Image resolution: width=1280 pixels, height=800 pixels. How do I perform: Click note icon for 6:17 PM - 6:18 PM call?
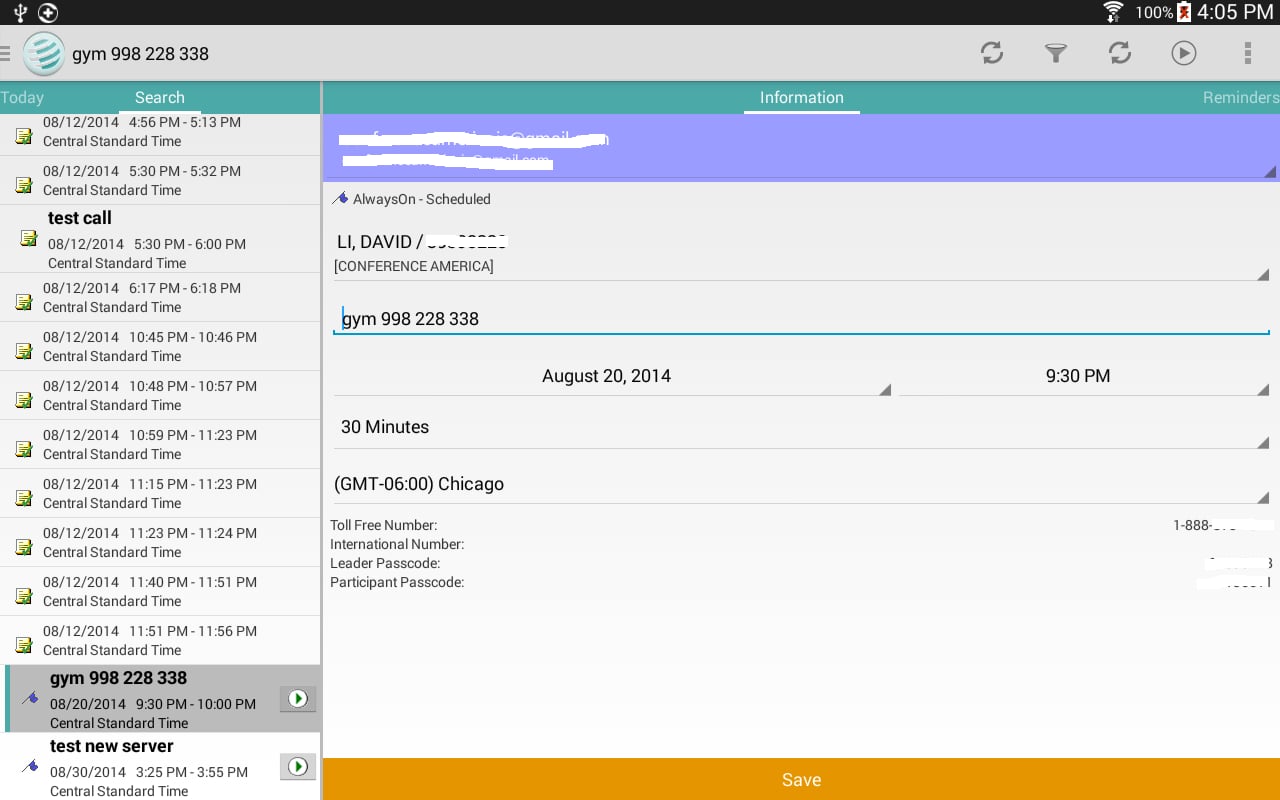pyautogui.click(x=24, y=302)
